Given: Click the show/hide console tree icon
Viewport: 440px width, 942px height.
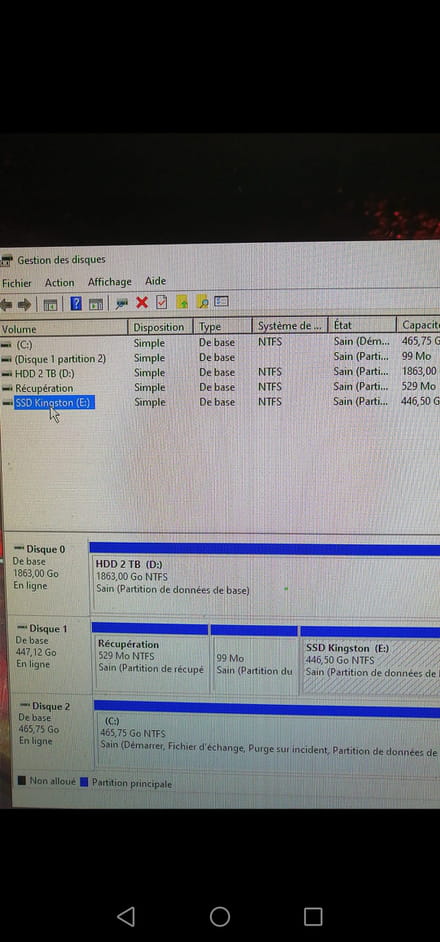Looking at the screenshot, I should pos(50,305).
